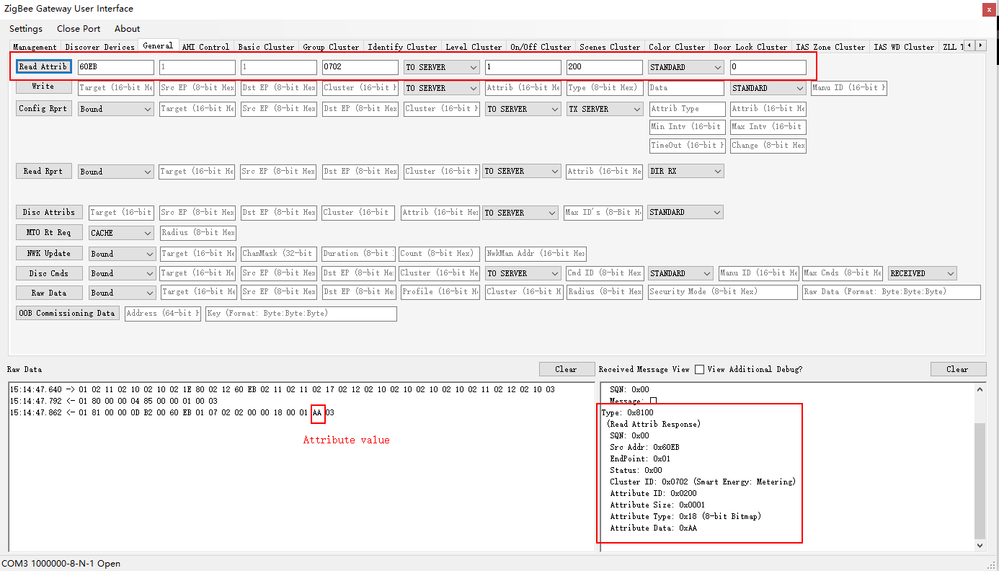Click NWK Update ChanMask field
The width and height of the screenshot is (999, 571).
pos(278,254)
